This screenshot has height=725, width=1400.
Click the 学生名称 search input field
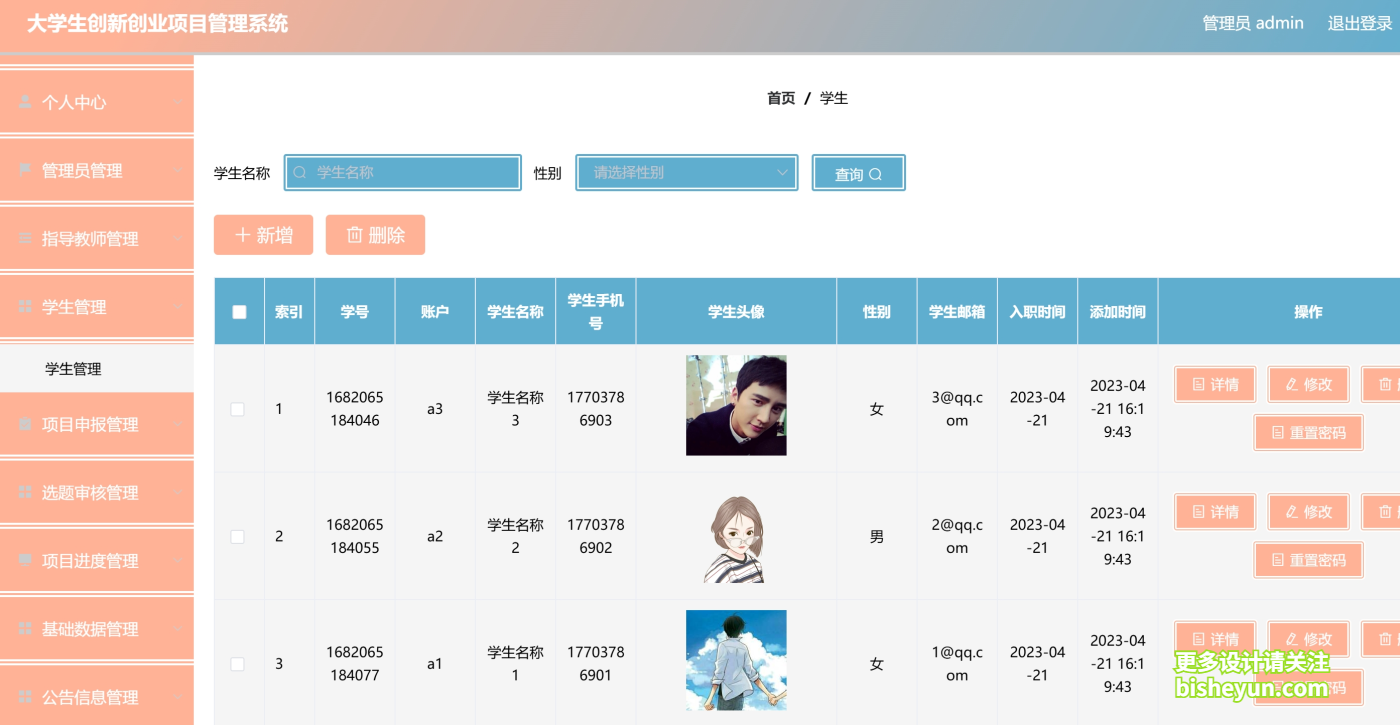pos(403,172)
